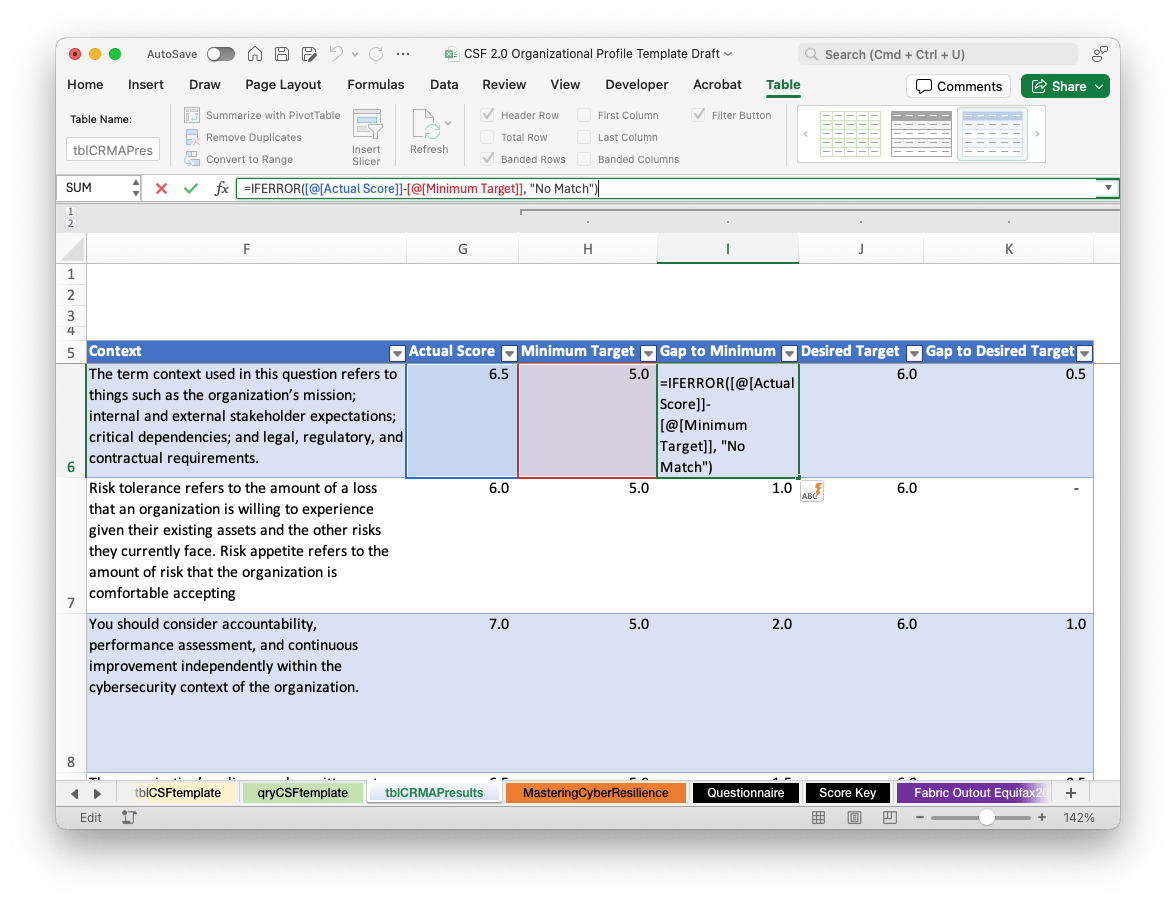Click the share collaboration people icon
This screenshot has width=1176, height=903.
pos(1100,54)
